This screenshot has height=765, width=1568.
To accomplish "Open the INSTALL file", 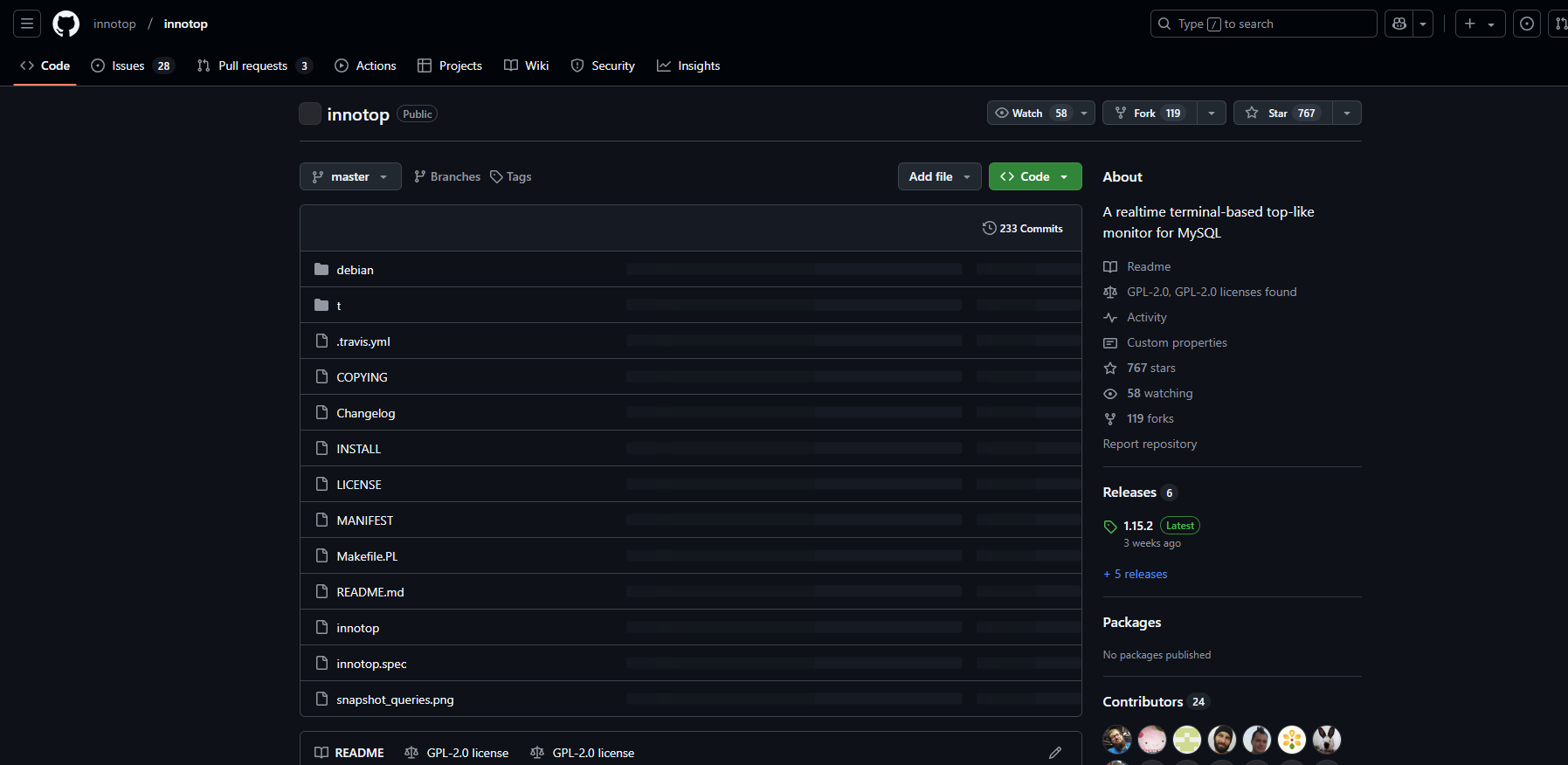I will (x=359, y=449).
